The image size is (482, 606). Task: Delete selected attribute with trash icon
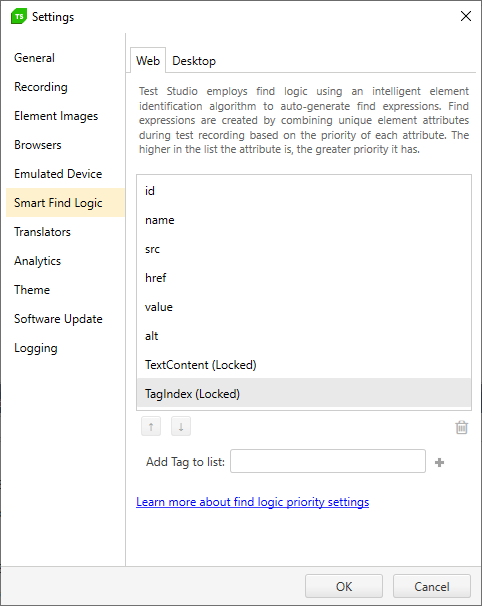[x=462, y=427]
